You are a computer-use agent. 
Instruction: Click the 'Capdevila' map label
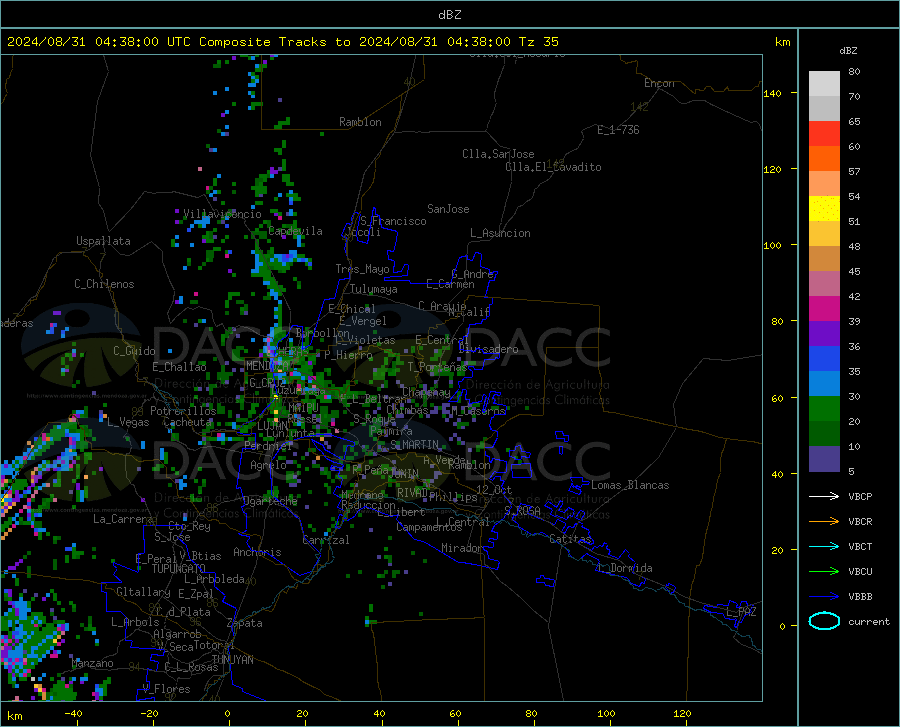pos(295,231)
